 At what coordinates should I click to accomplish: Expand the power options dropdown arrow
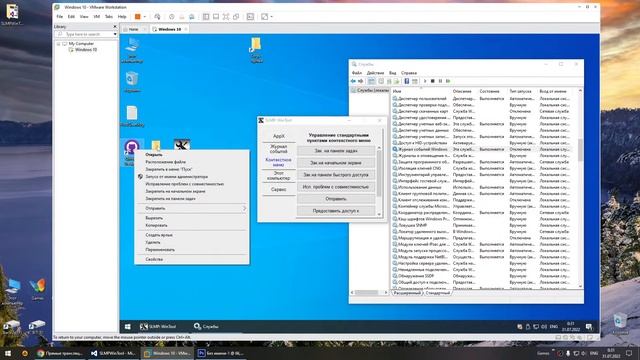pos(144,17)
